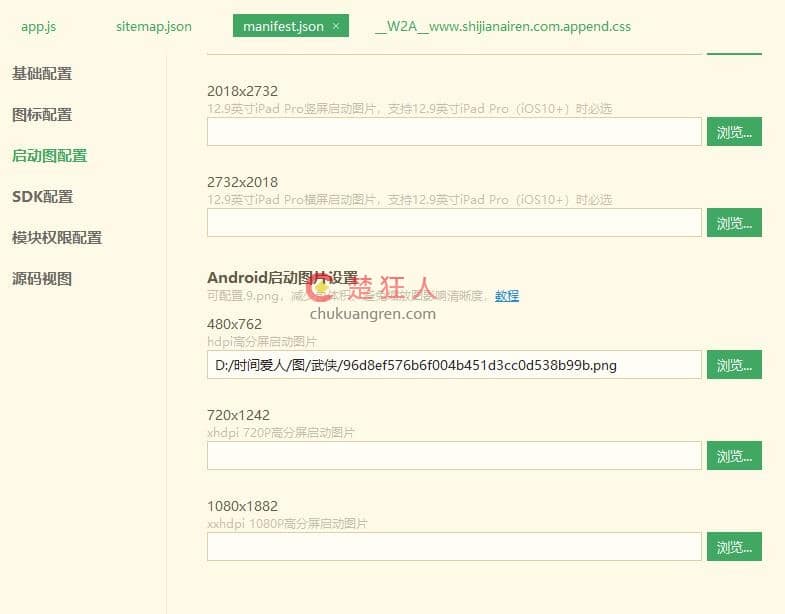Focus the 720x1242 path input field
785x614 pixels.
[x=454, y=456]
